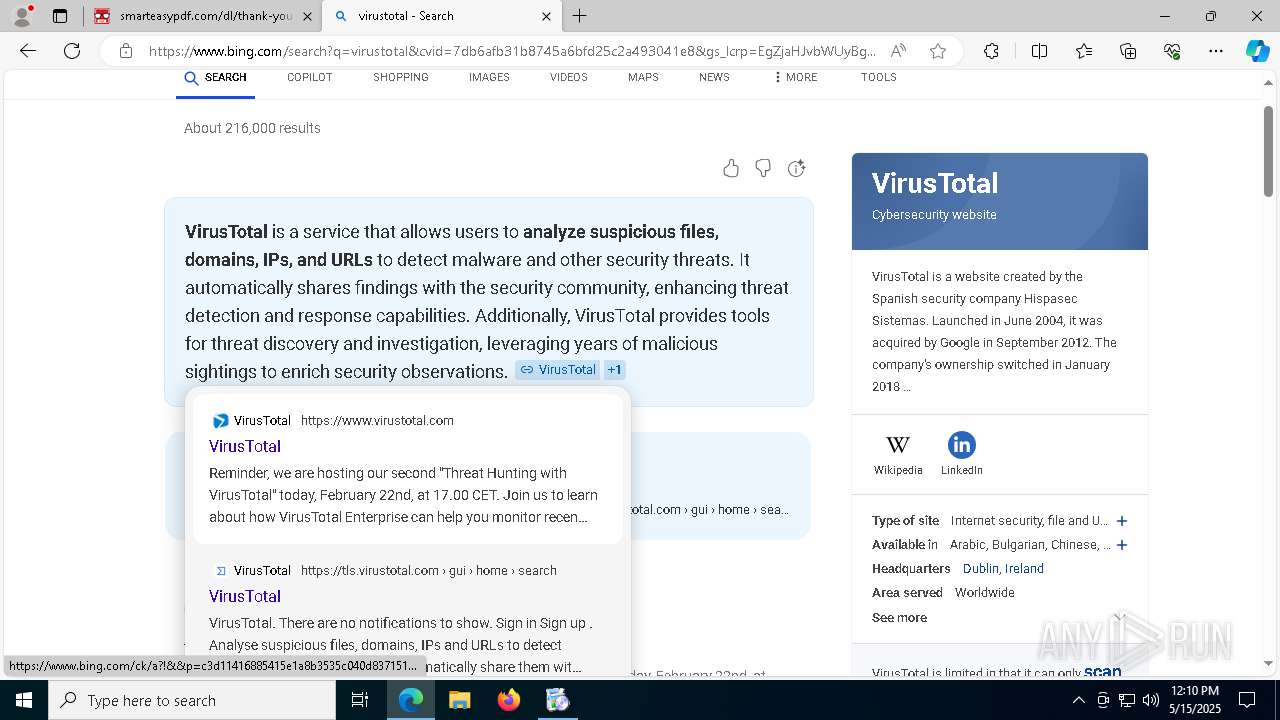
Task: Open the Wikipedia link icon
Action: coord(898,454)
